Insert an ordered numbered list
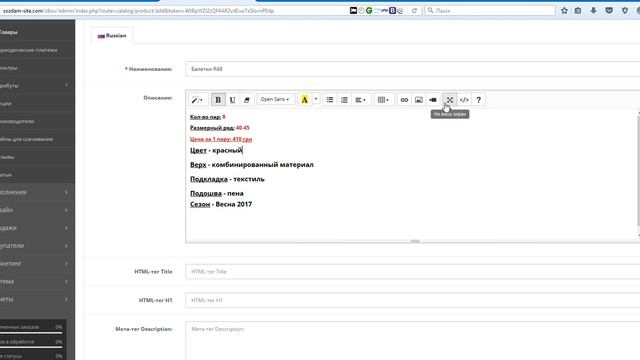The image size is (640, 360). click(x=344, y=100)
